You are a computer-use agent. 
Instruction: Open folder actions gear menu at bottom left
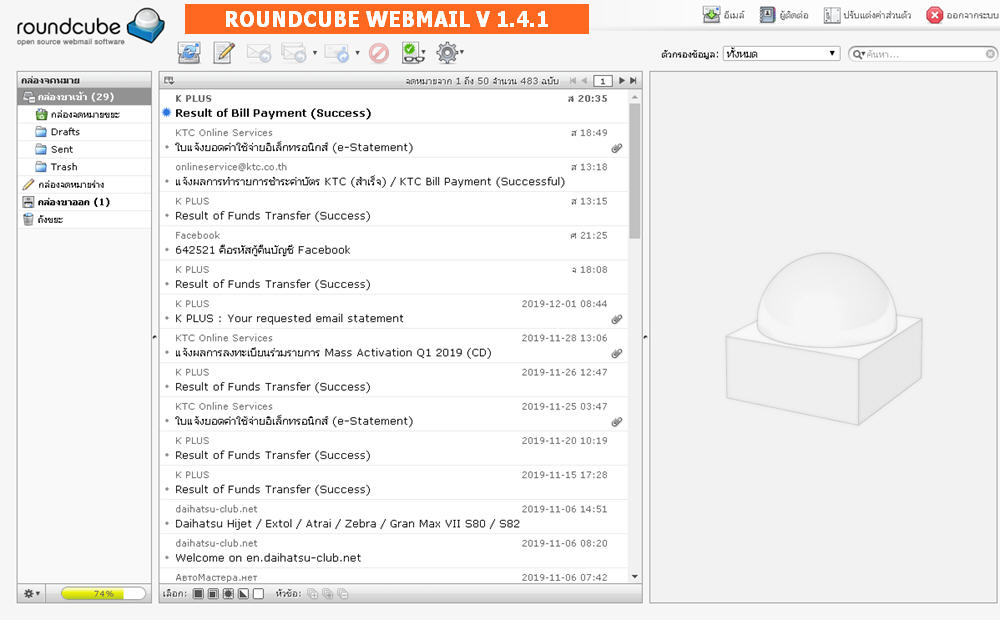click(31, 593)
